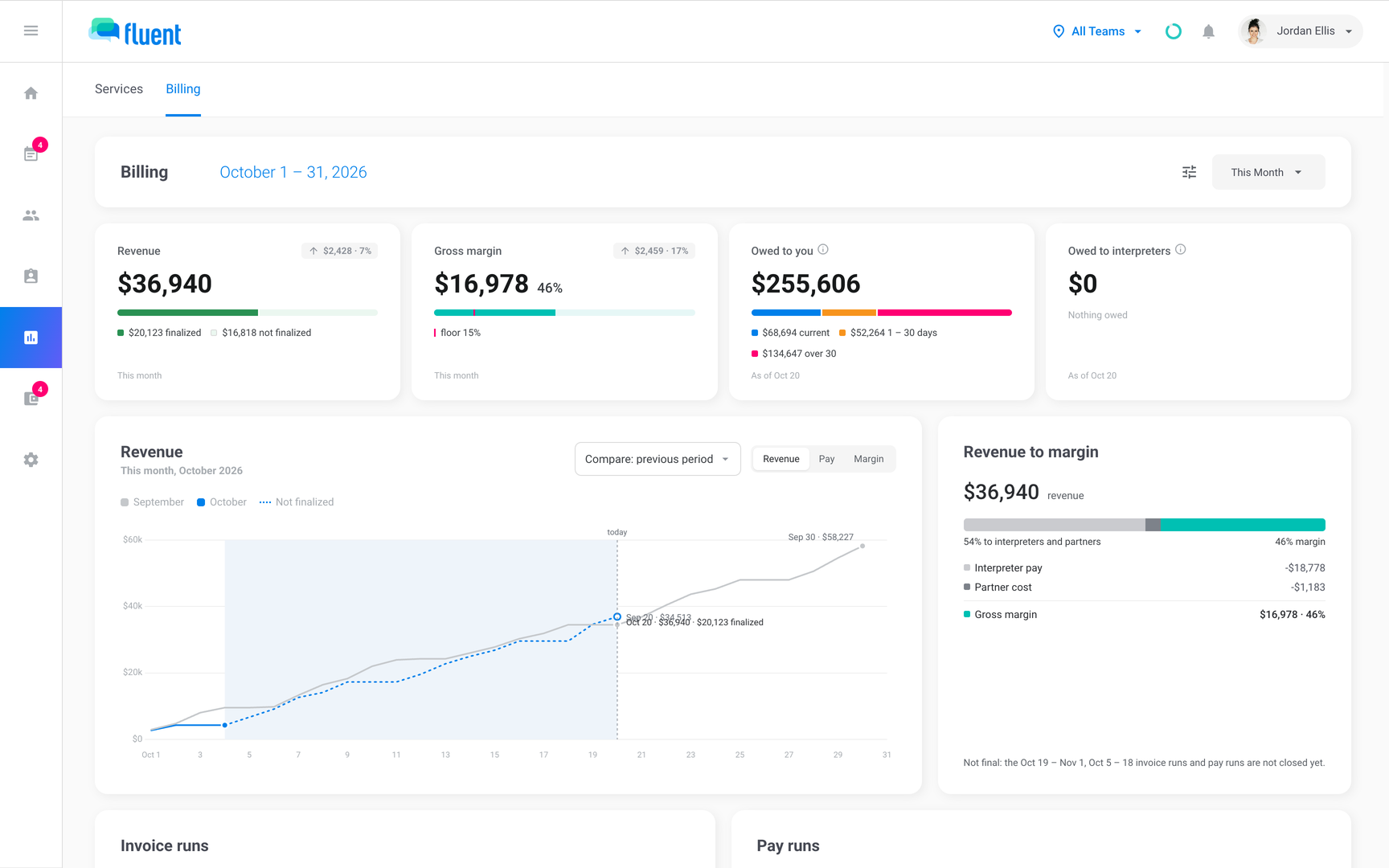Click the Fluent logo
The height and width of the screenshot is (868, 1389).
pos(135,32)
